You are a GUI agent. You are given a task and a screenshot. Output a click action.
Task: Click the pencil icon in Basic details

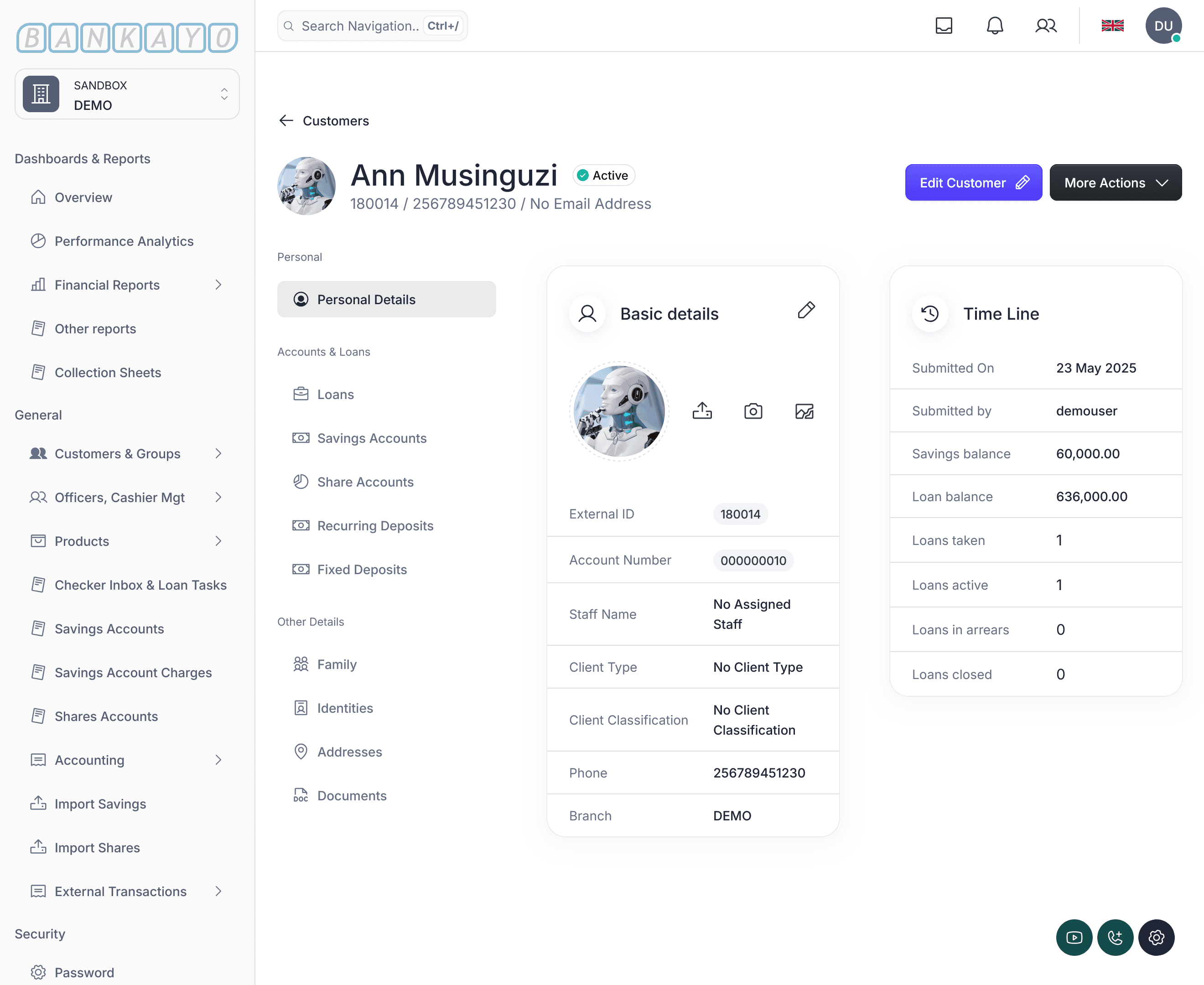click(806, 311)
